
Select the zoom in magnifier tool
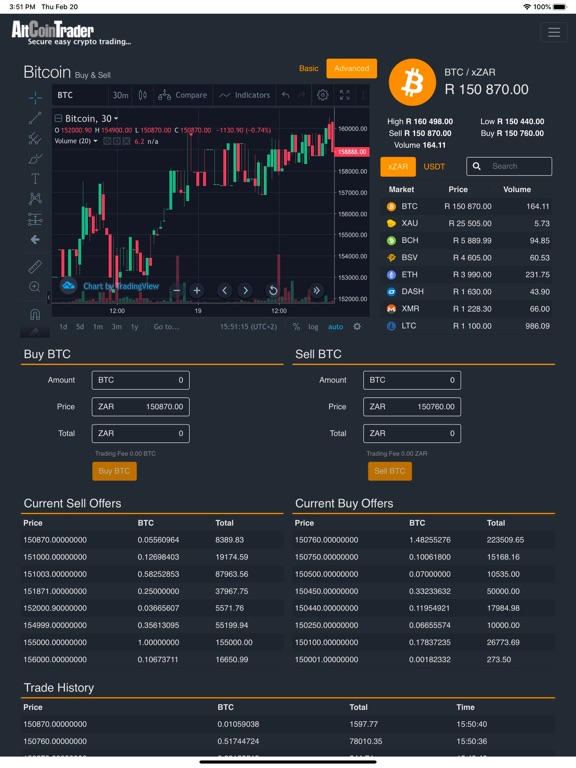35,287
